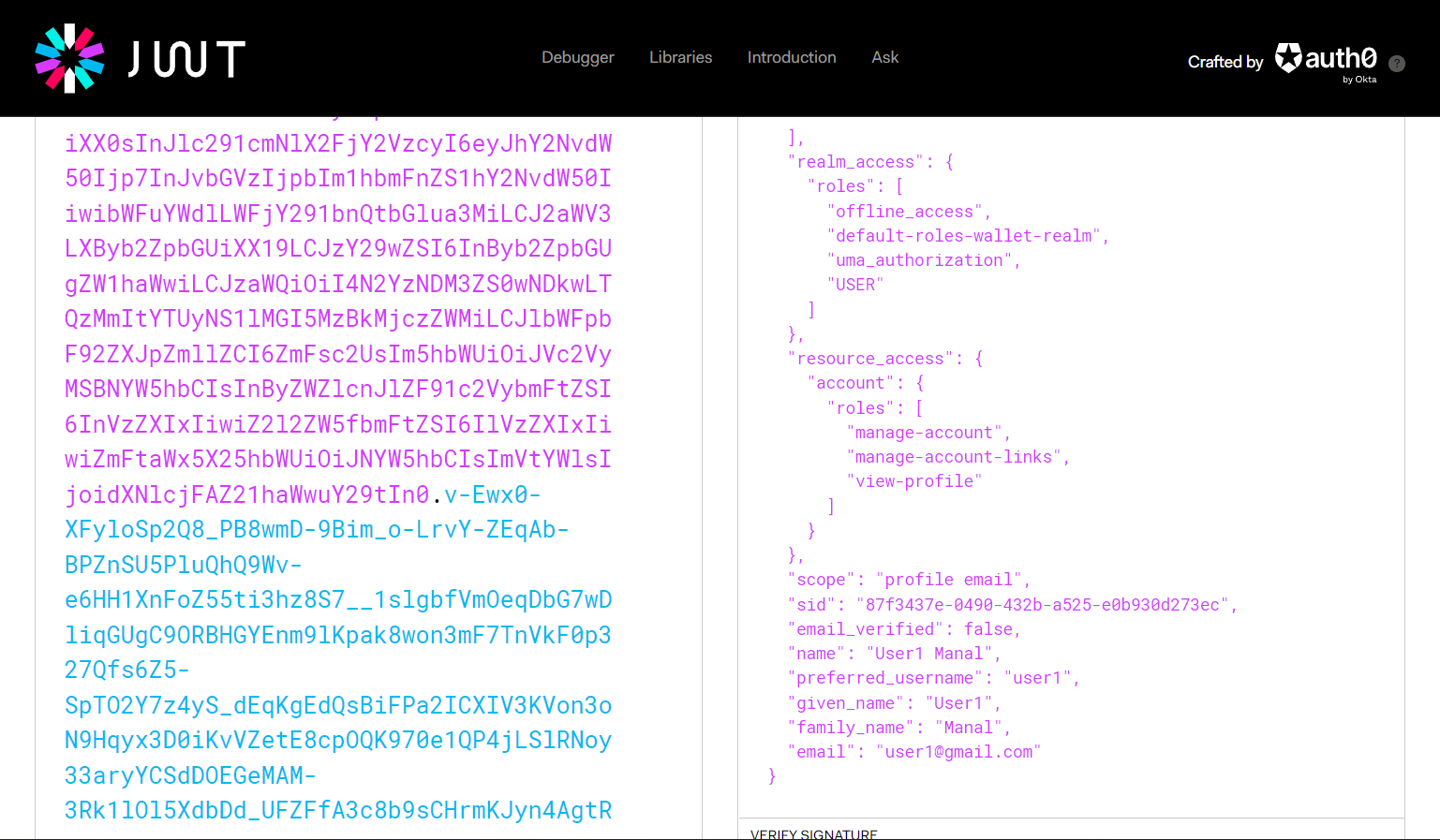Select the auth0 star shield icon
1440x840 pixels.
coord(1290,58)
